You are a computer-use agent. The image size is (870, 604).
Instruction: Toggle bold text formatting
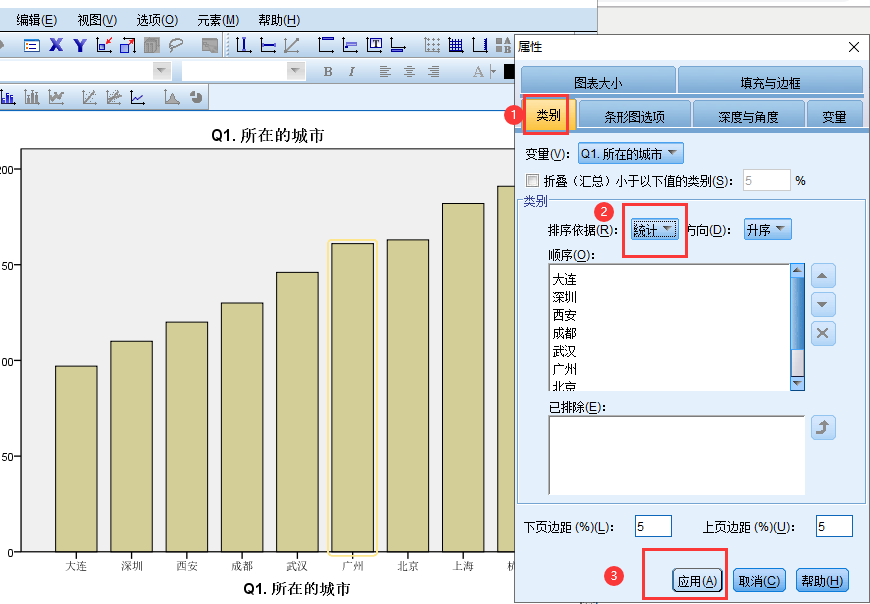[x=328, y=72]
